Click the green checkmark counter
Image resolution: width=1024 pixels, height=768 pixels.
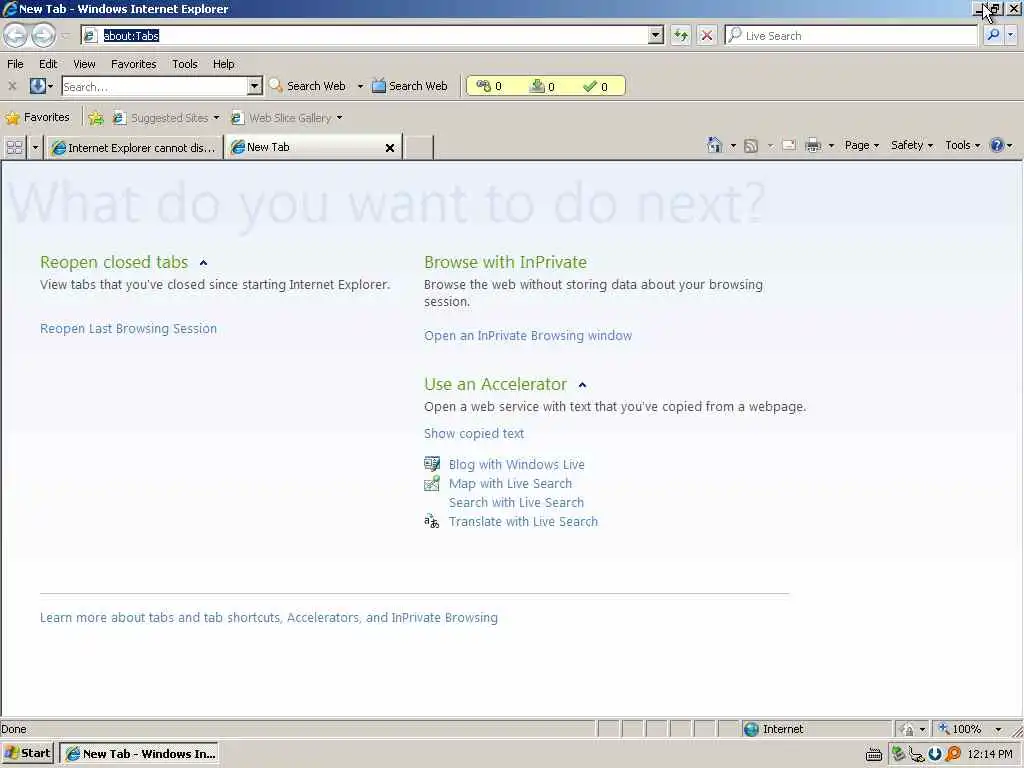[595, 86]
